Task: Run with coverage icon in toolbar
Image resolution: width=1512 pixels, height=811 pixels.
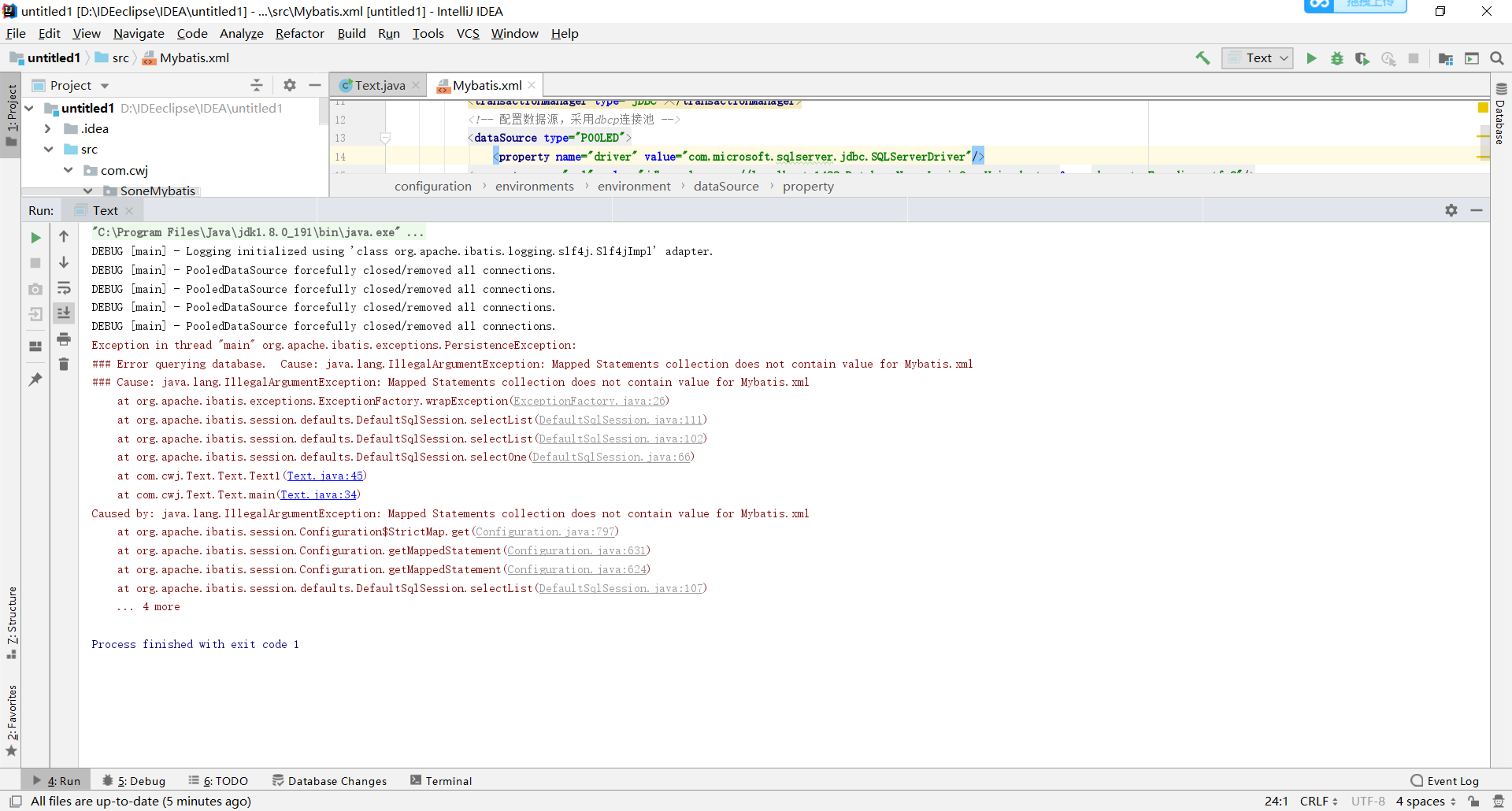Action: coord(1362,58)
